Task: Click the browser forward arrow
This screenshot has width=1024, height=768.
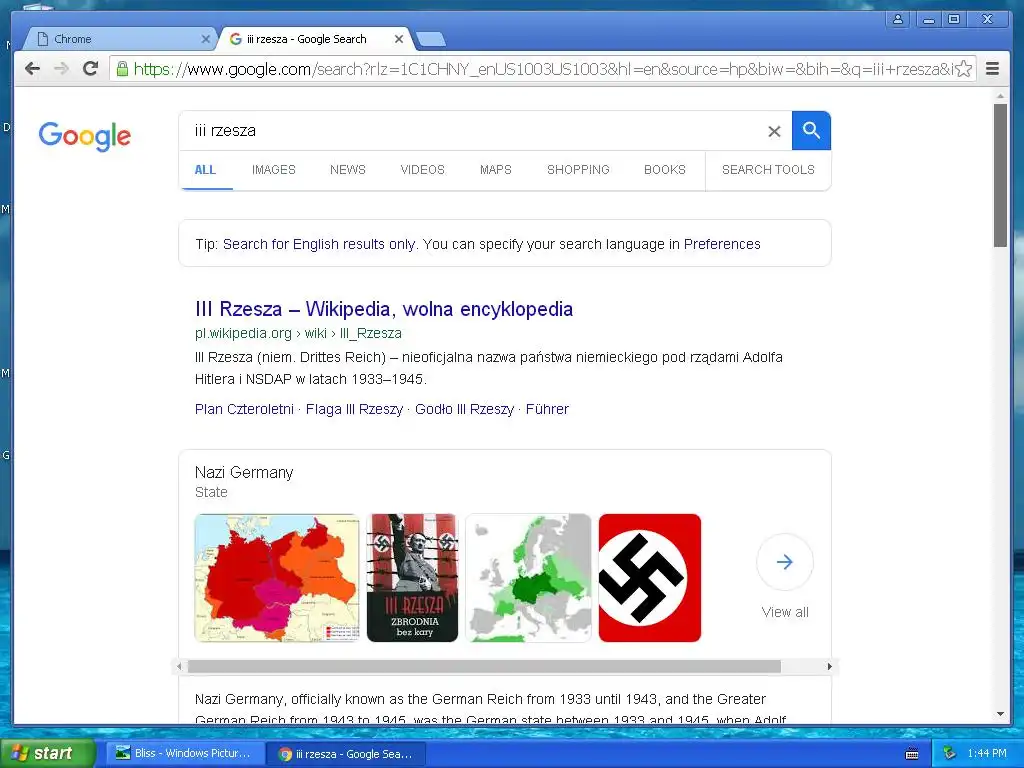Action: [61, 69]
